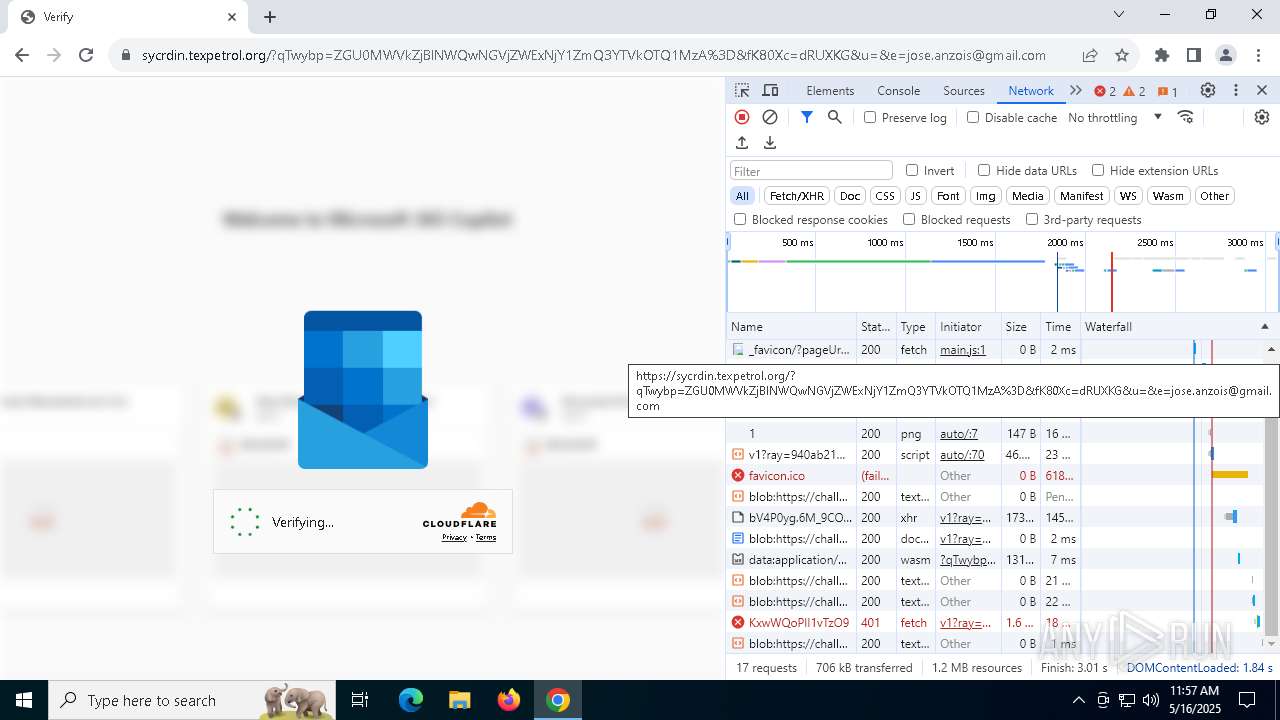Screen dimensions: 1280x720
Task: Check Hide data URLs
Action: tap(984, 170)
